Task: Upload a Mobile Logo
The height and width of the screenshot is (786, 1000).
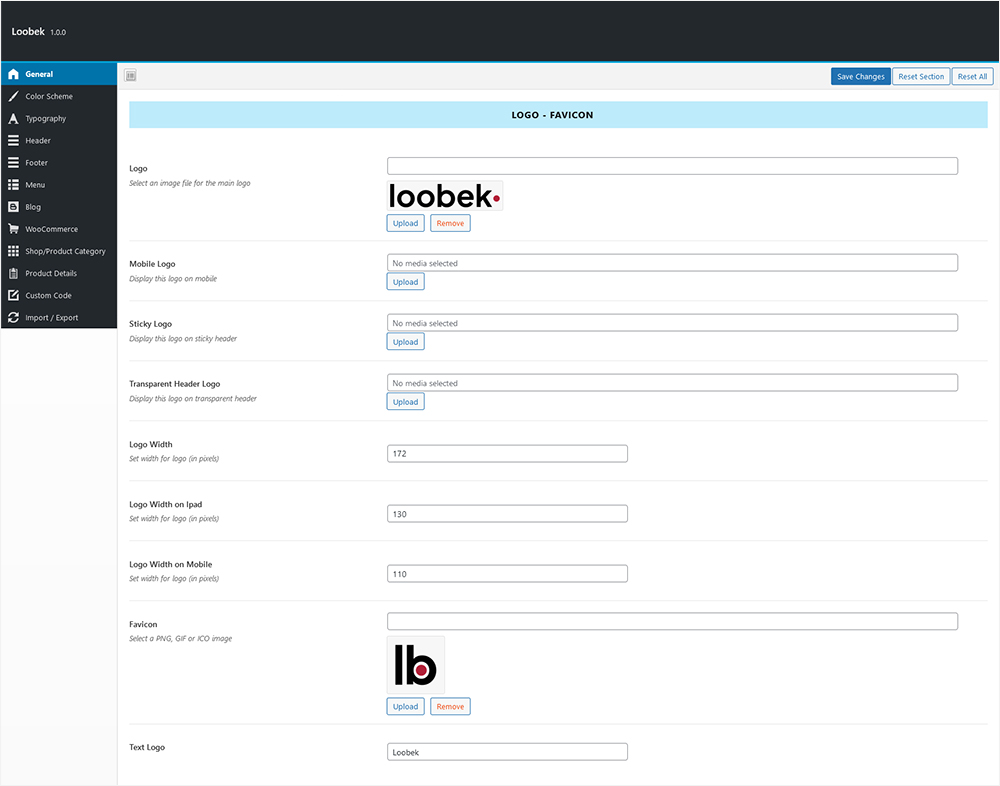Action: click(x=406, y=282)
